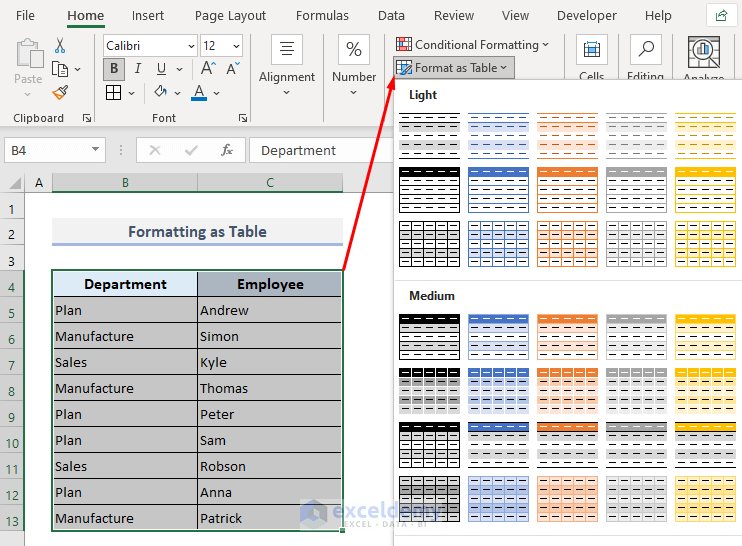
Task: Click the Cut scissors icon
Action: pyautogui.click(x=60, y=45)
